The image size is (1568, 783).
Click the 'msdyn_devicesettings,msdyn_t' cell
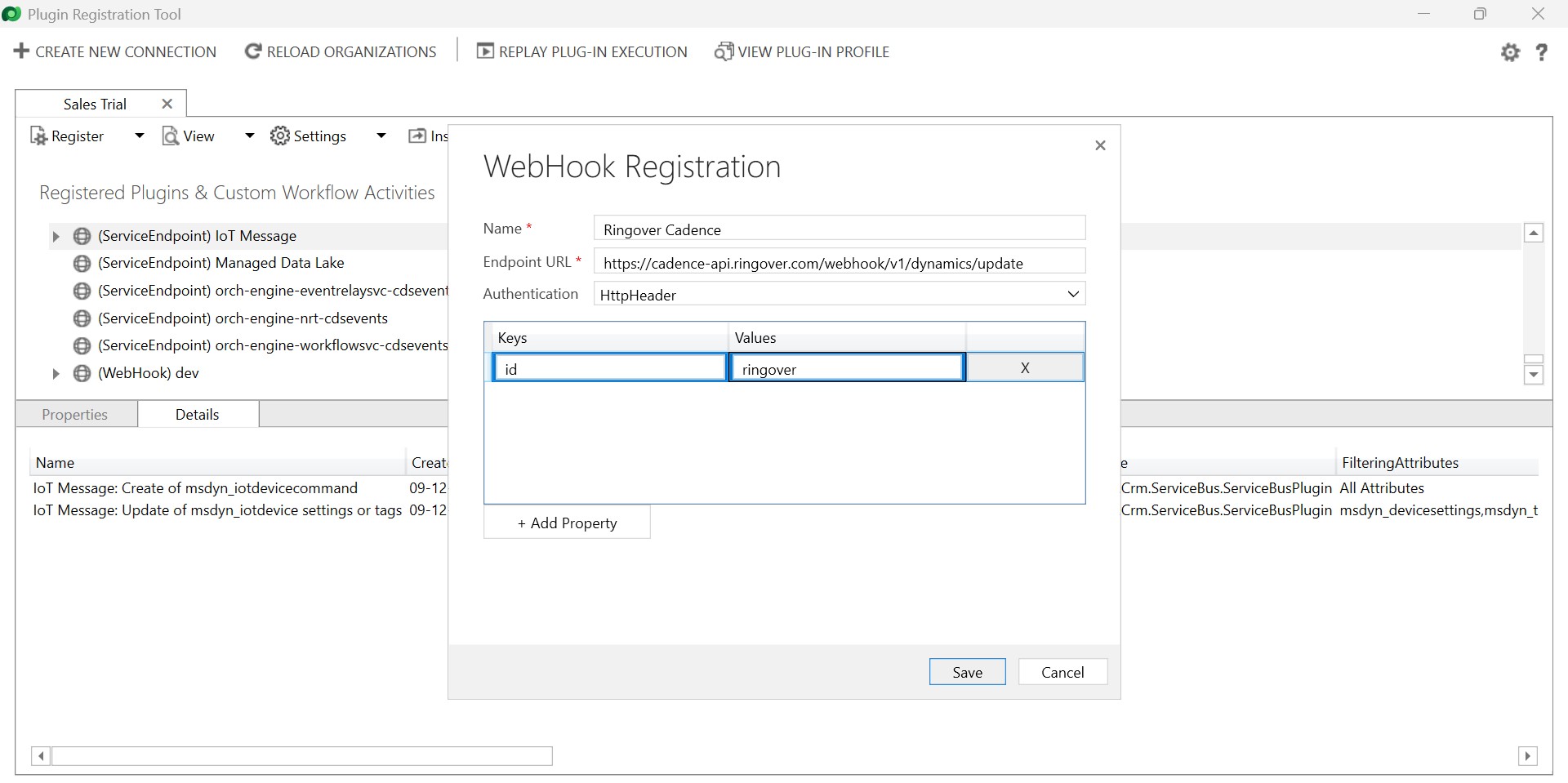pyautogui.click(x=1439, y=510)
